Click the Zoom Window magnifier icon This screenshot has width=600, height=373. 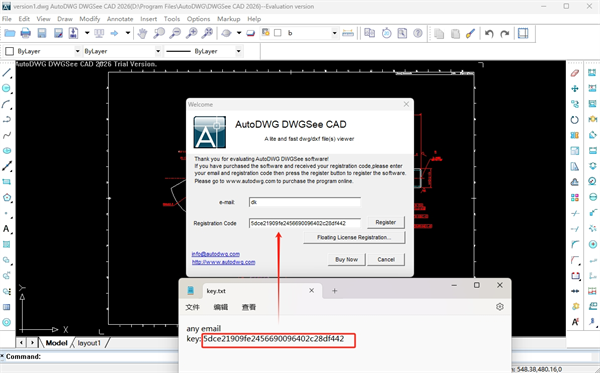pos(159,33)
